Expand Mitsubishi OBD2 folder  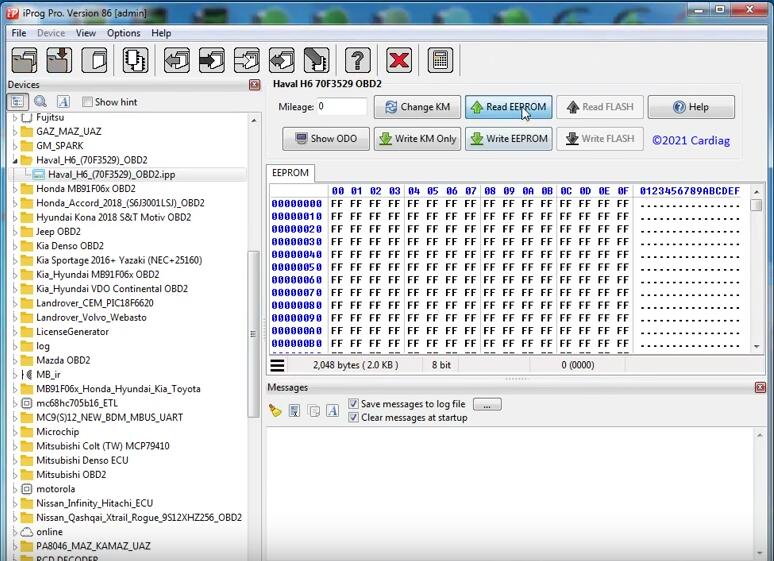[x=15, y=475]
